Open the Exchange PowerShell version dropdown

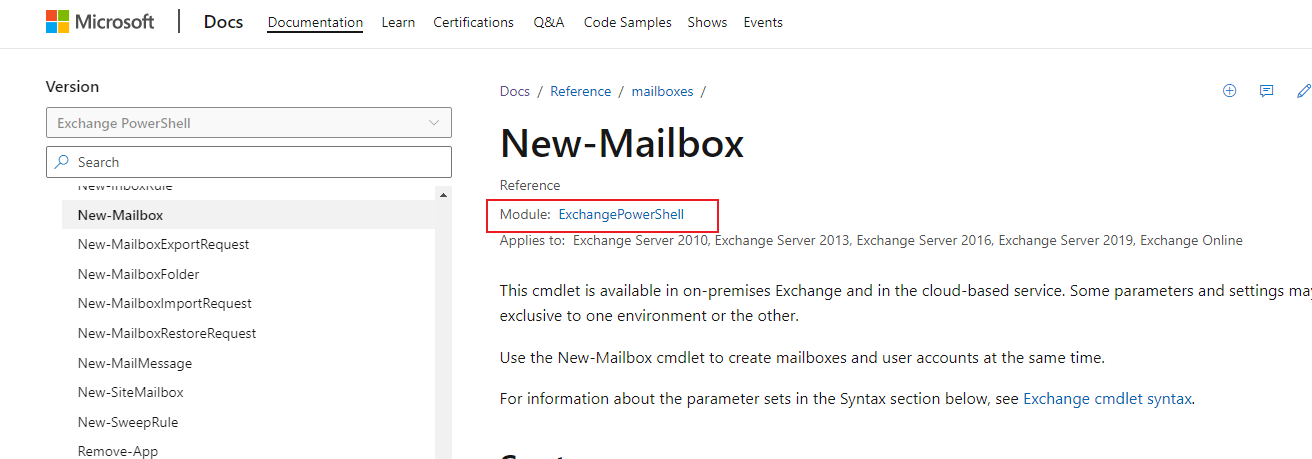point(249,123)
